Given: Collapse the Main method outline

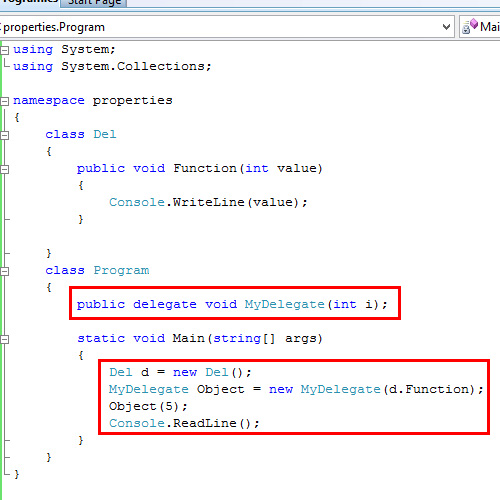Looking at the screenshot, I should [x=4, y=339].
